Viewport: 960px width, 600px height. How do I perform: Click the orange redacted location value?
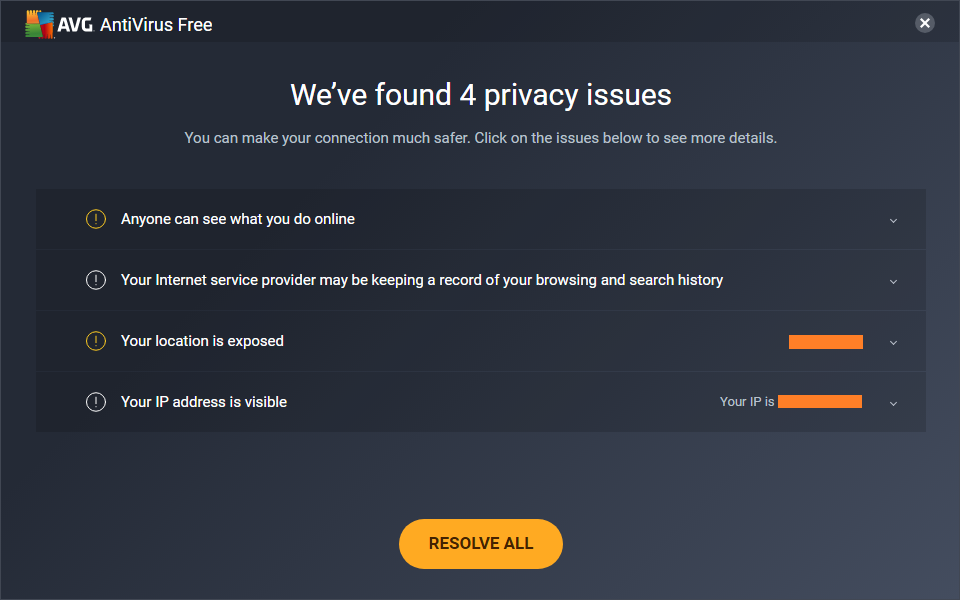825,342
